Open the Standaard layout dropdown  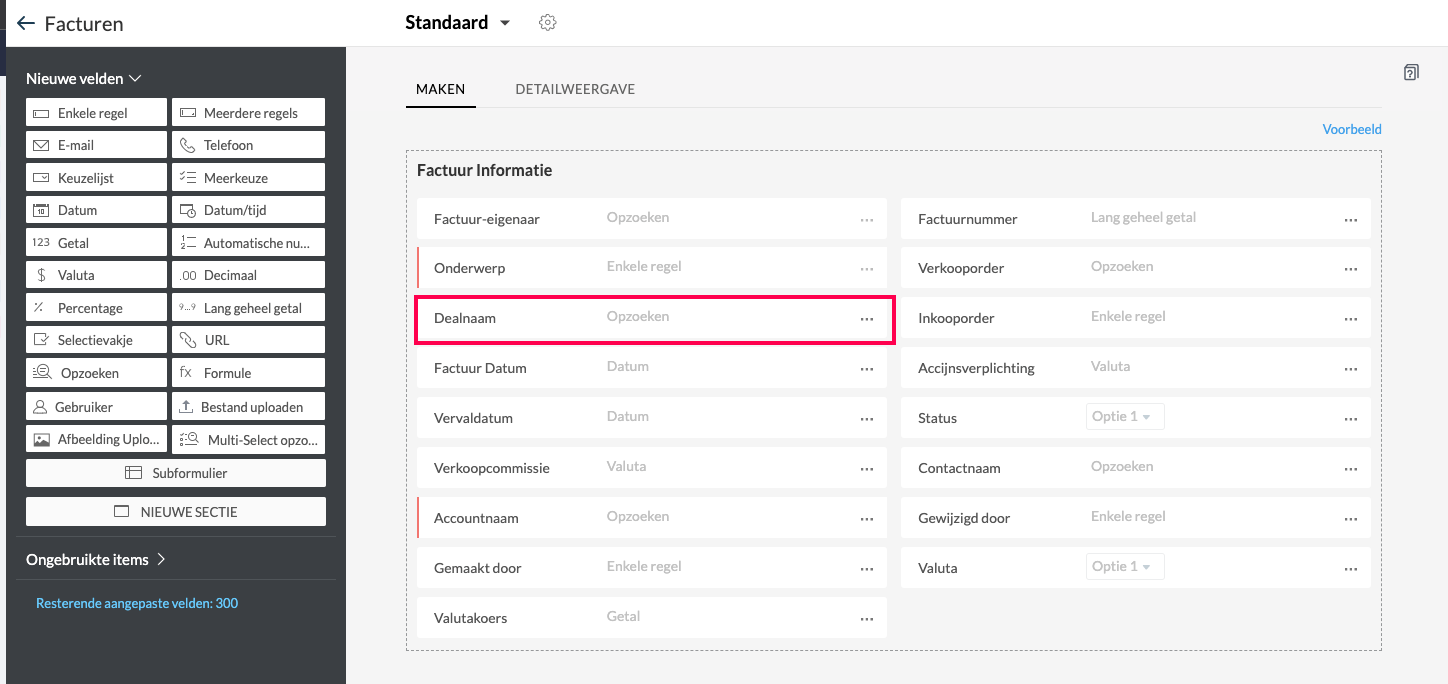(x=457, y=22)
